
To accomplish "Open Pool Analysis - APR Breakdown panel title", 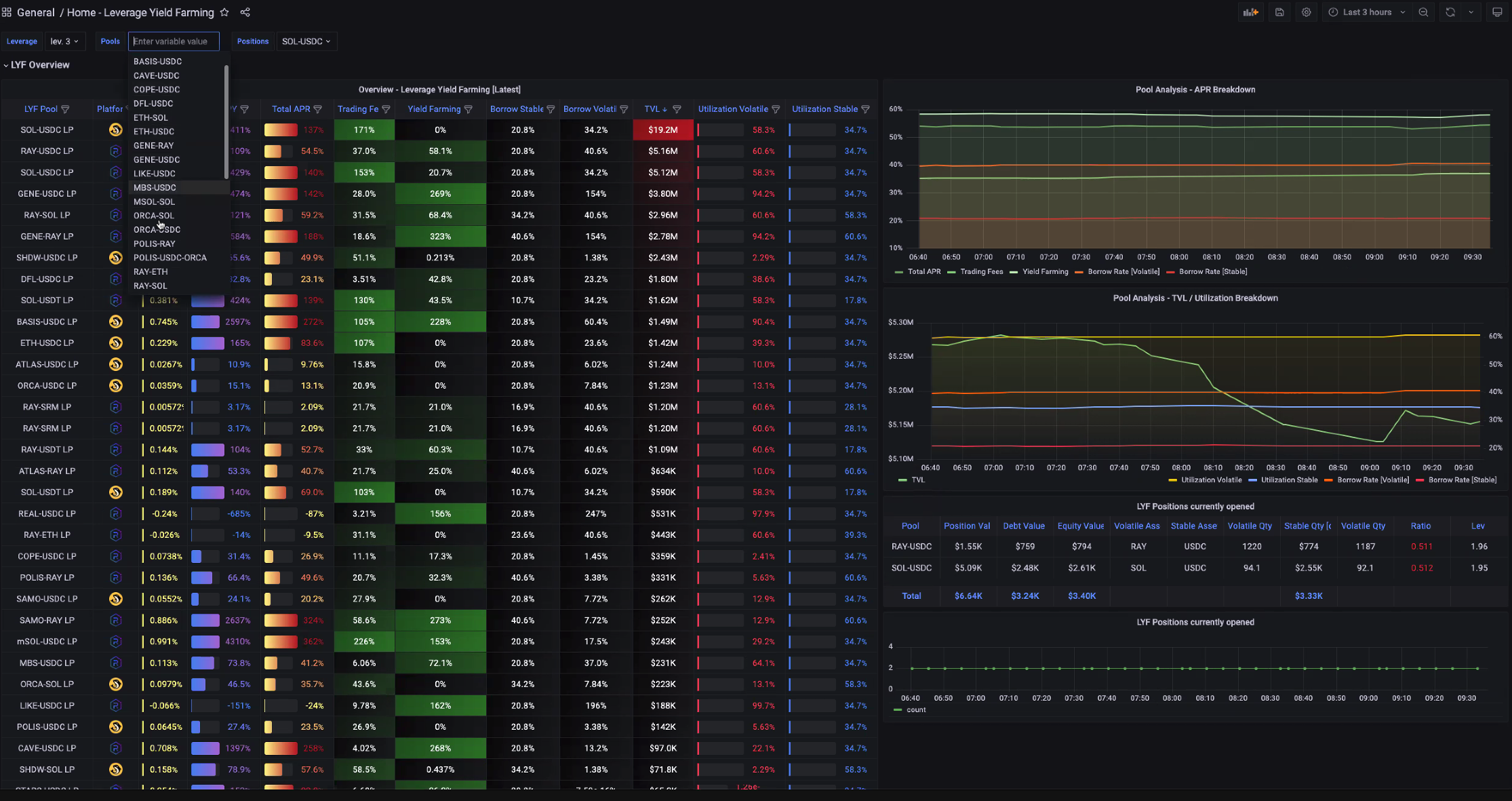I will [x=1195, y=90].
